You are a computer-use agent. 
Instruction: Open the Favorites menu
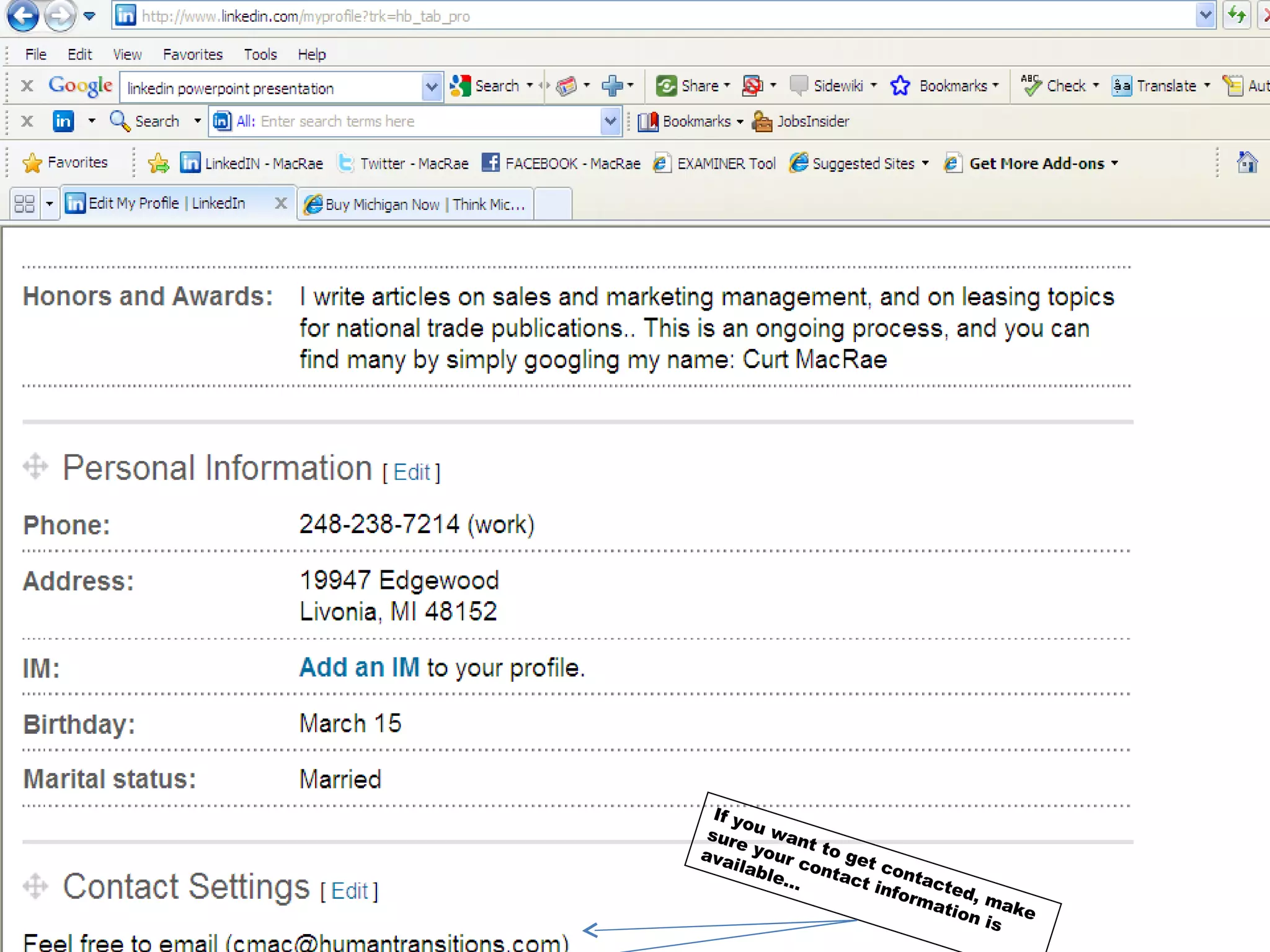click(x=192, y=55)
